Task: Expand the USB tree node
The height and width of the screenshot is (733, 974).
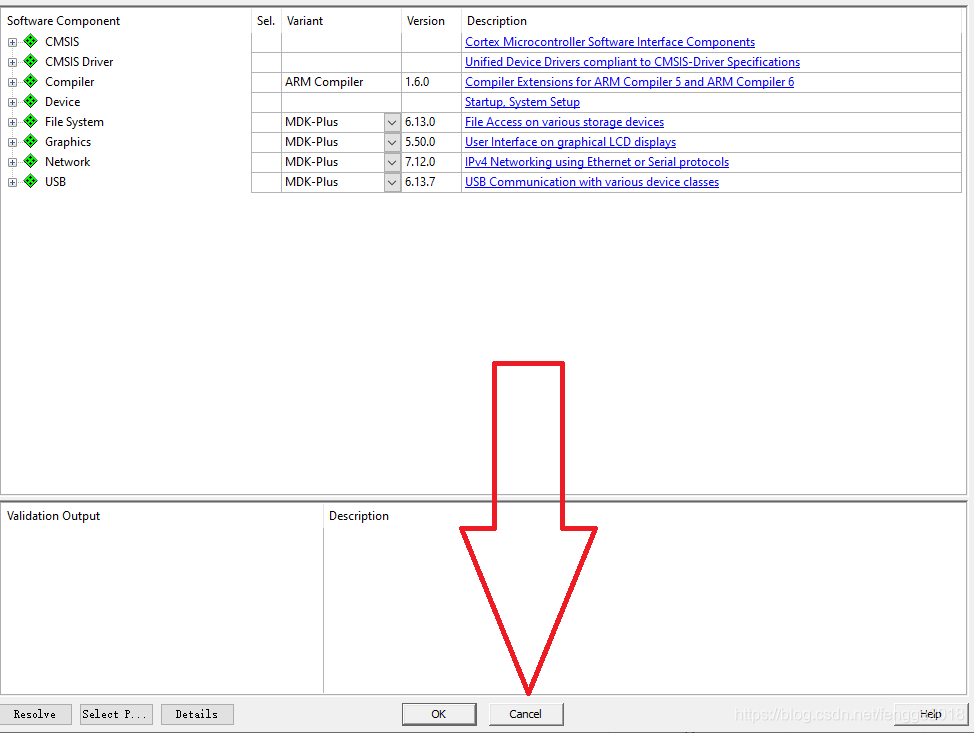Action: pos(12,182)
